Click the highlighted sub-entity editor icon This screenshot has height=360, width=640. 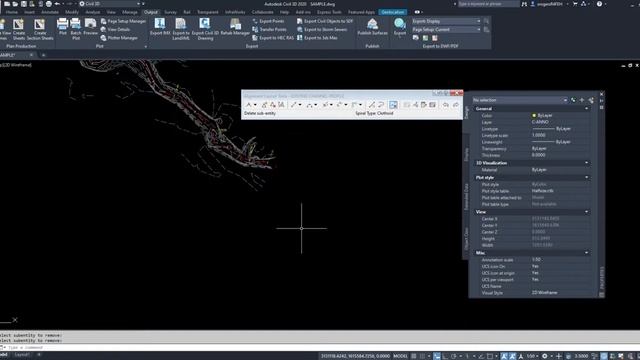393,105
